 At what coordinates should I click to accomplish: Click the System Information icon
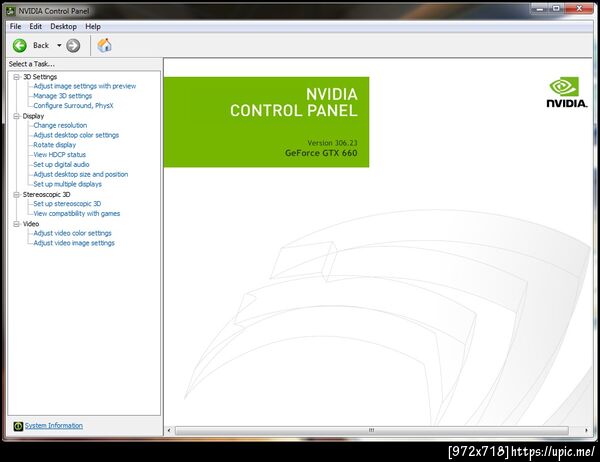[x=18, y=426]
